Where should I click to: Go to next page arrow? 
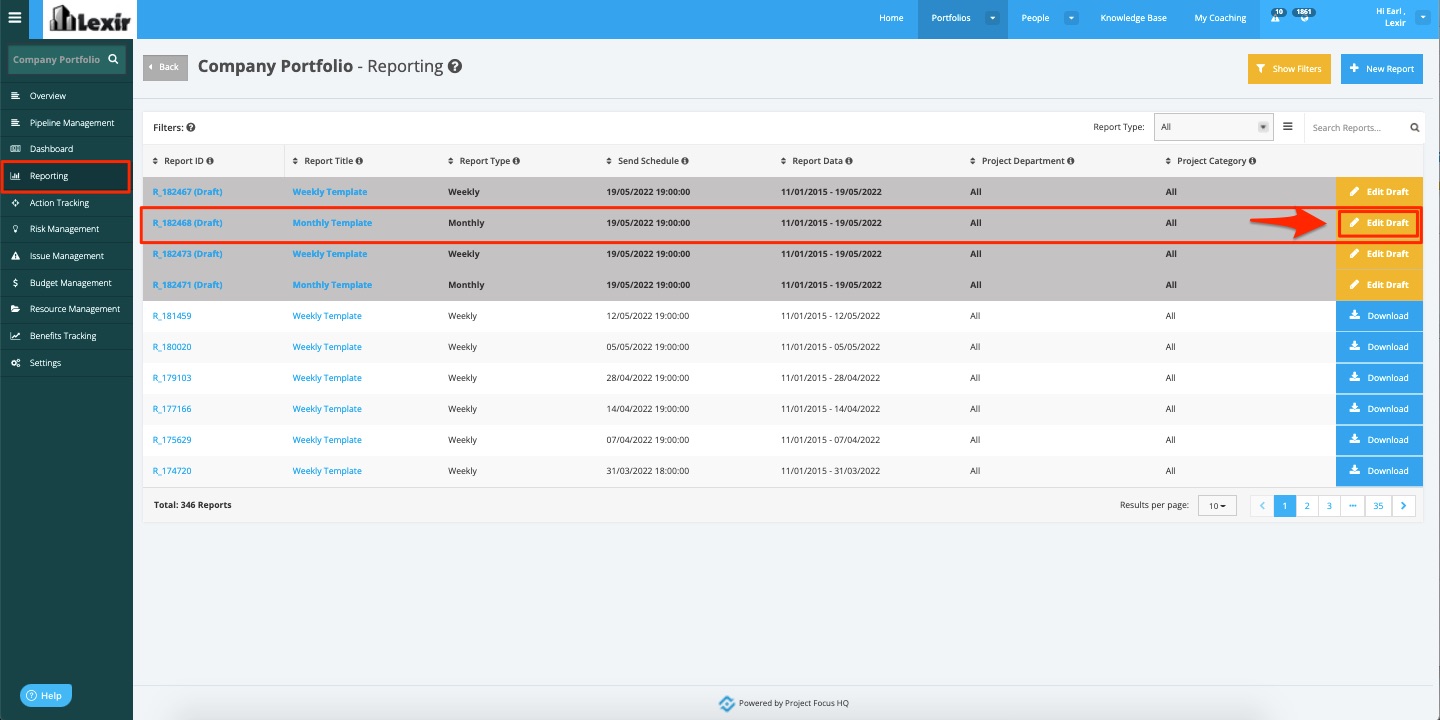(x=1404, y=506)
